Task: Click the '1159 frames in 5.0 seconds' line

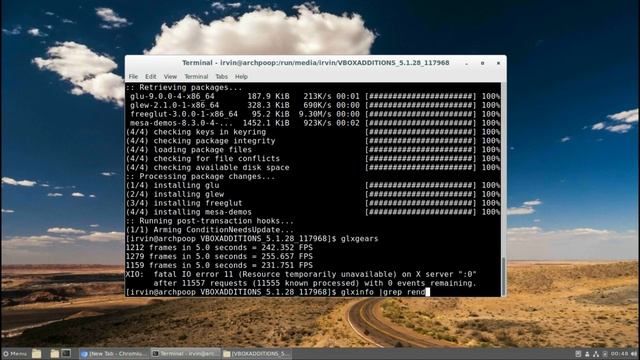Action: click(219, 266)
